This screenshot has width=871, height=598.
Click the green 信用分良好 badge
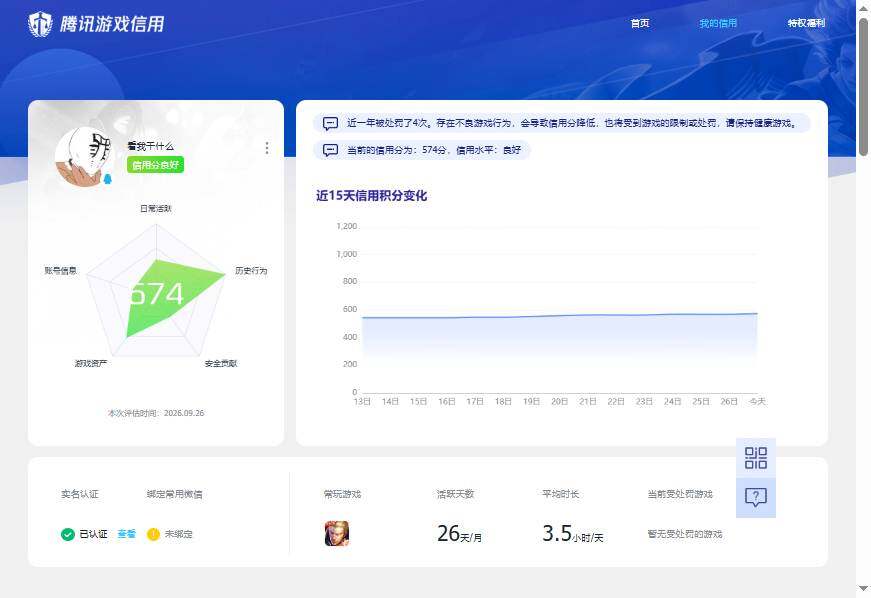(156, 165)
